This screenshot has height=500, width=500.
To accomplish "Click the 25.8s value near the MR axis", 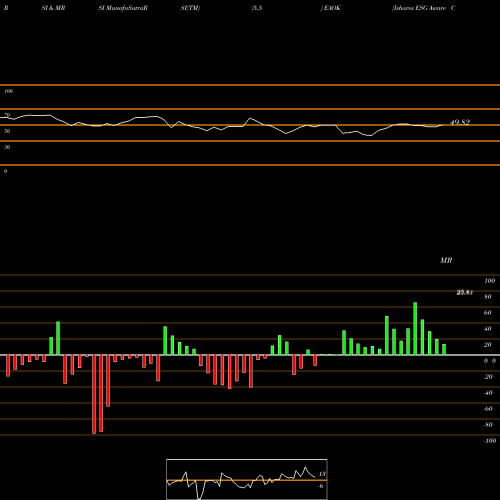I will pyautogui.click(x=464, y=293).
